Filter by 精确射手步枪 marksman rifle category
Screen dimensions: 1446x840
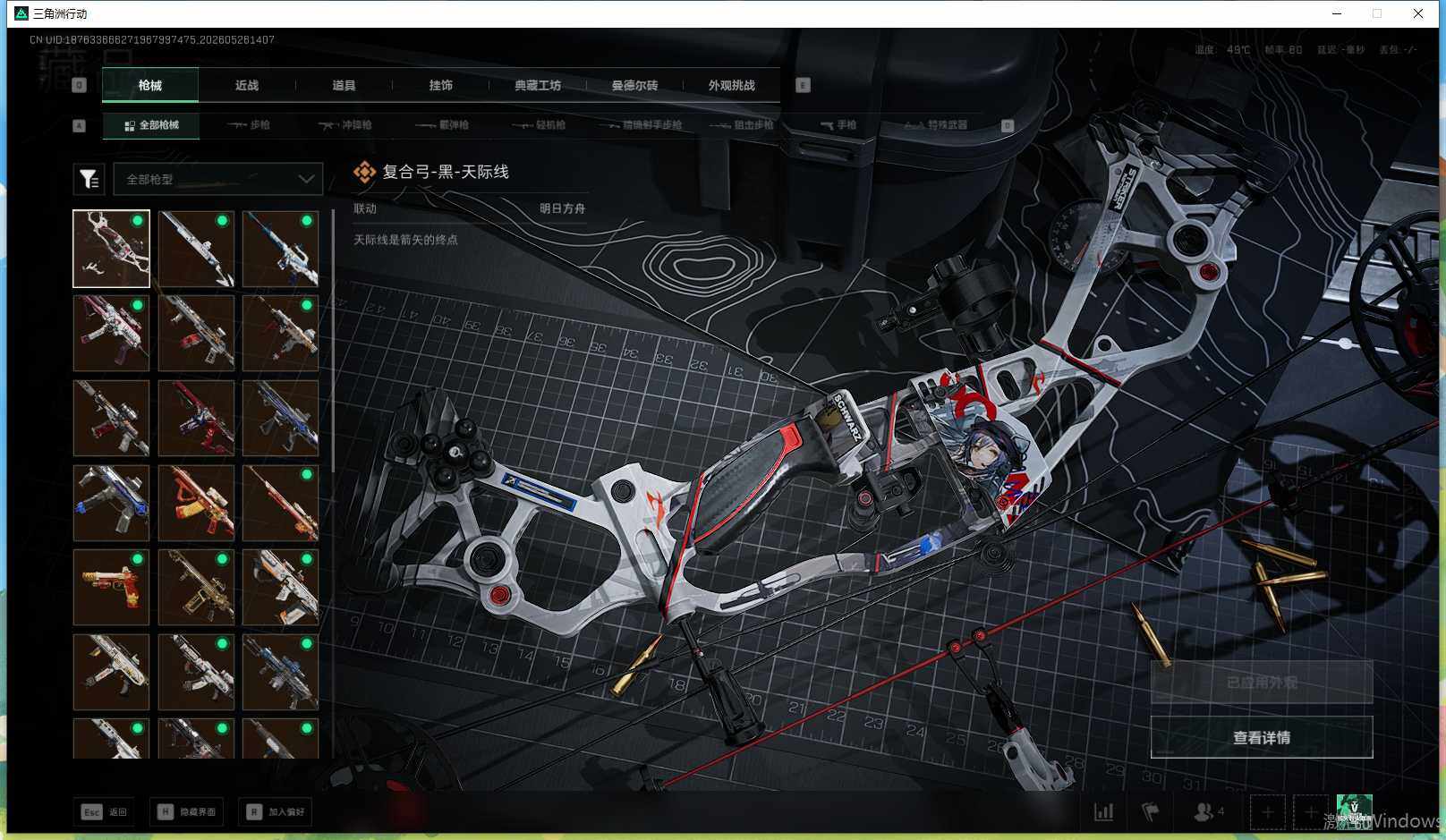point(642,125)
